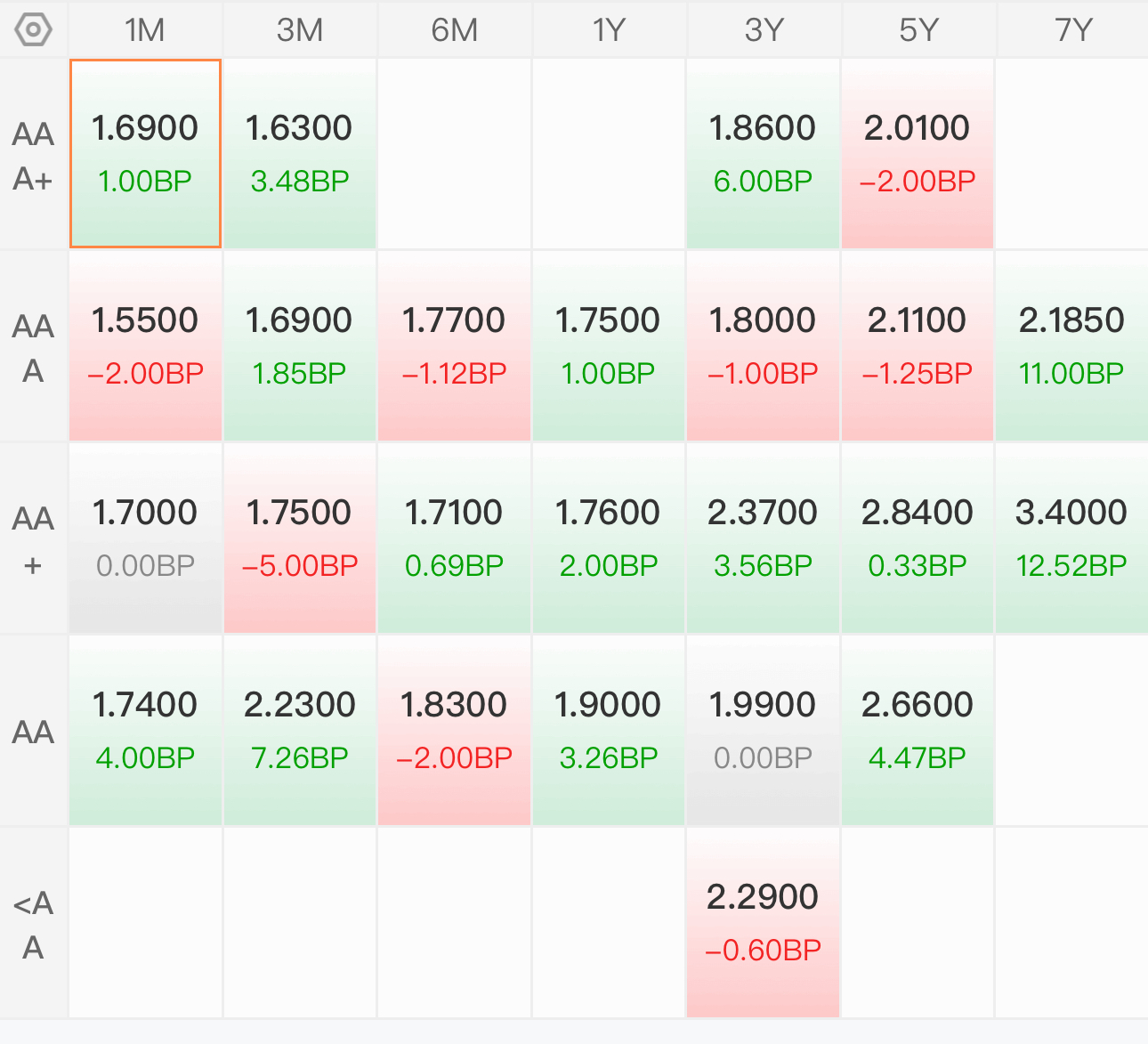Select the 1M column header
The height and width of the screenshot is (1044, 1148).
point(145,30)
